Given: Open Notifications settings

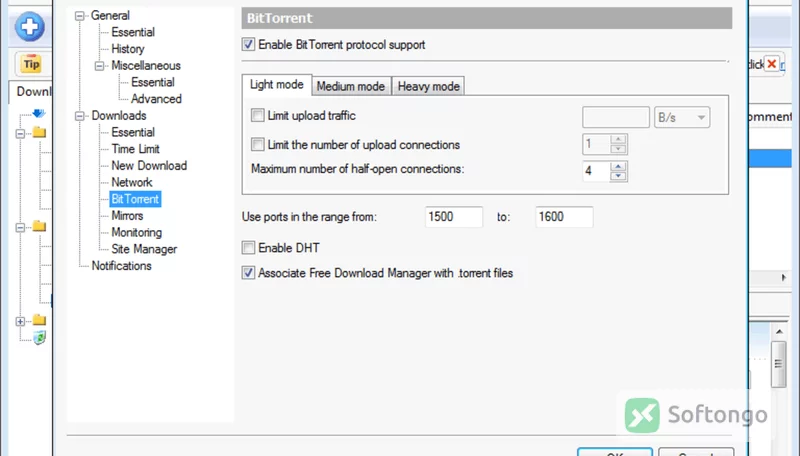Looking at the screenshot, I should (x=121, y=266).
